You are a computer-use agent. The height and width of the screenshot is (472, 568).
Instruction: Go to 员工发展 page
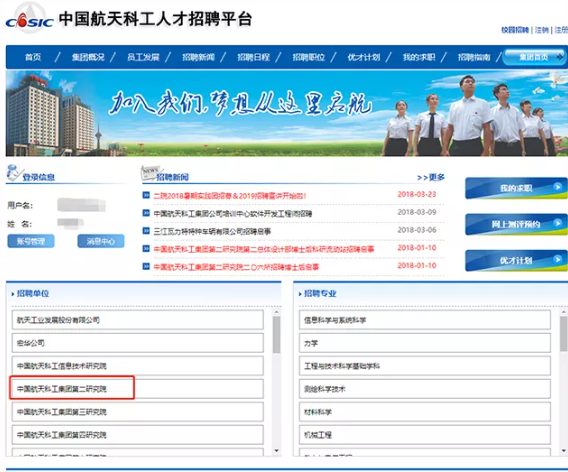[x=143, y=57]
